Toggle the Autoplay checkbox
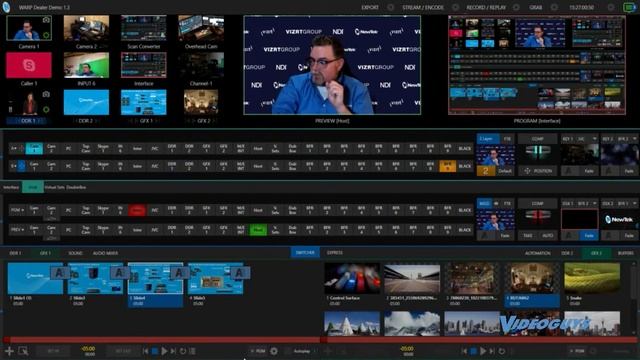Image resolution: width=640 pixels, height=360 pixels. (287, 351)
